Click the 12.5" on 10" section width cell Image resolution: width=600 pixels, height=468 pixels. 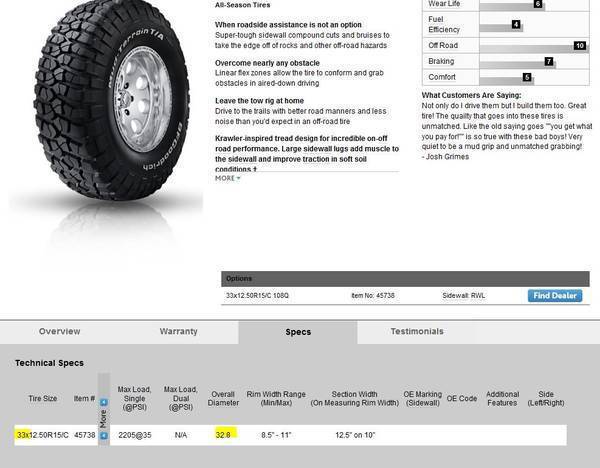click(x=355, y=435)
